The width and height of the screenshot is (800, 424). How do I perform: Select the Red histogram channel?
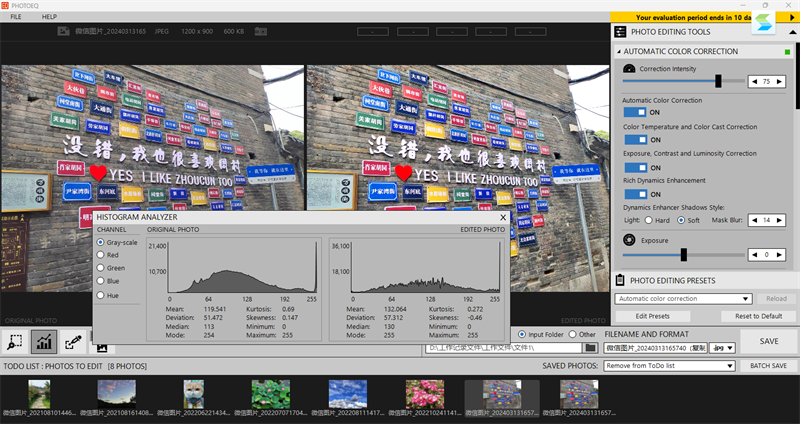pos(101,255)
